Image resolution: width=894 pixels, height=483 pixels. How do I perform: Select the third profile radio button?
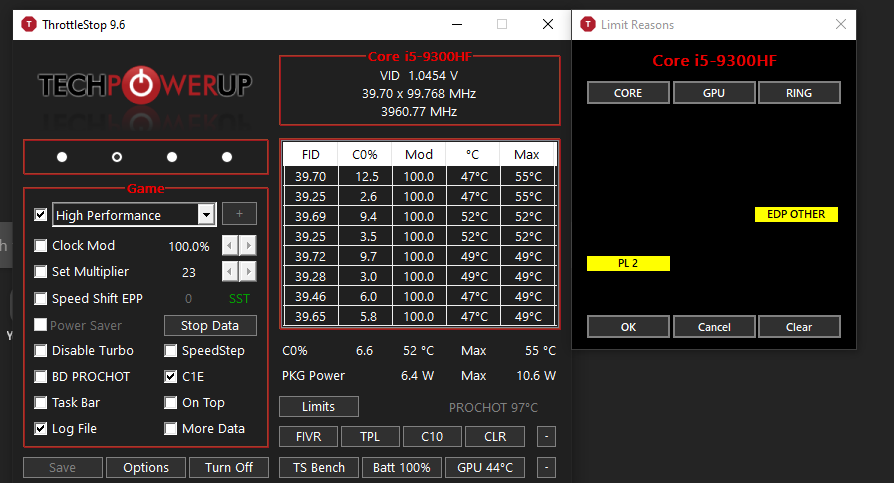pyautogui.click(x=172, y=157)
